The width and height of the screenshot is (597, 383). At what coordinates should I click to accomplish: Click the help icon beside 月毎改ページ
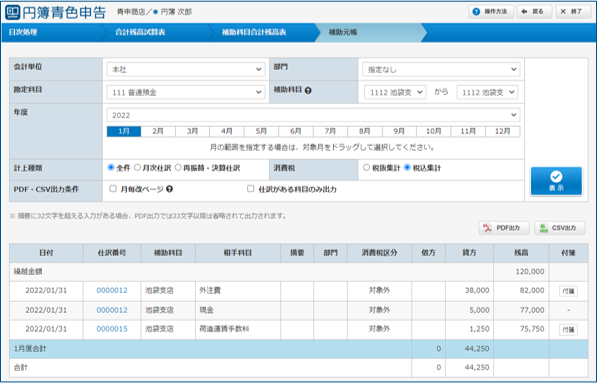click(x=169, y=189)
